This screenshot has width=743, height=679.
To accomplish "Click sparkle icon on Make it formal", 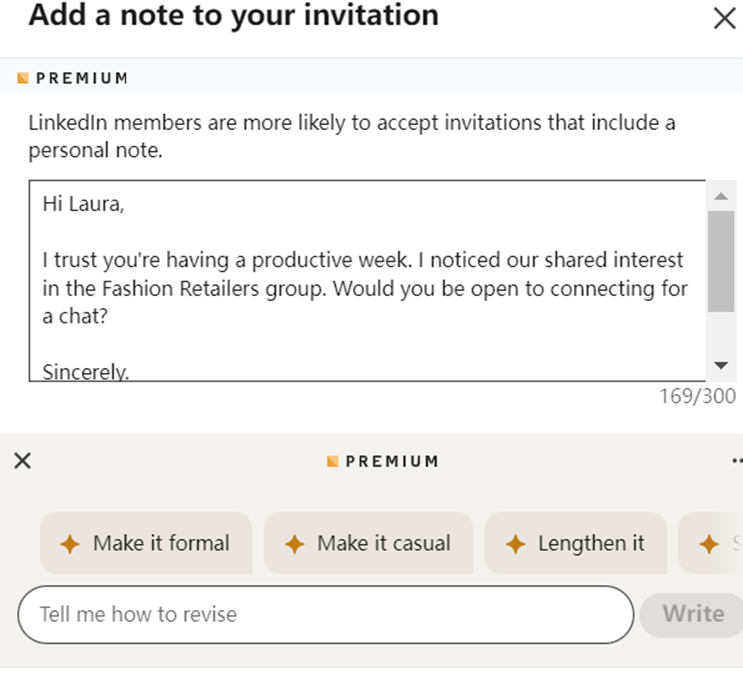I will [70, 543].
